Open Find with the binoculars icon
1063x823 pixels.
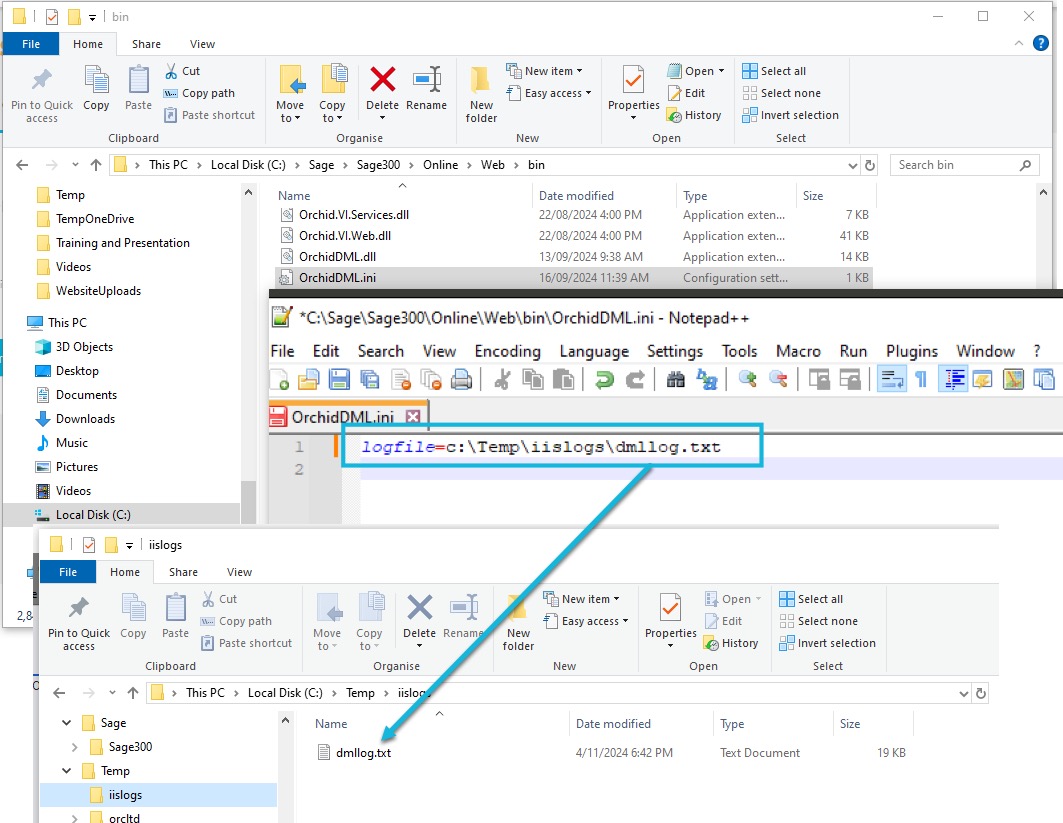pos(676,380)
